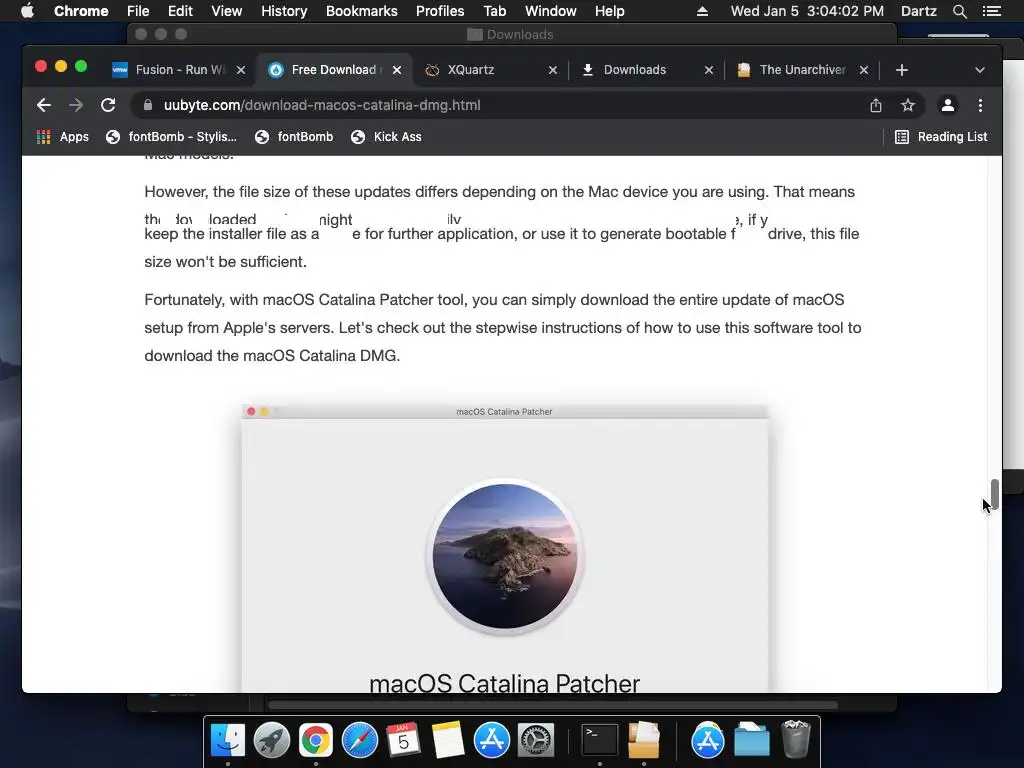Click Chrome icon in the Dock
1024x768 pixels.
(316, 740)
